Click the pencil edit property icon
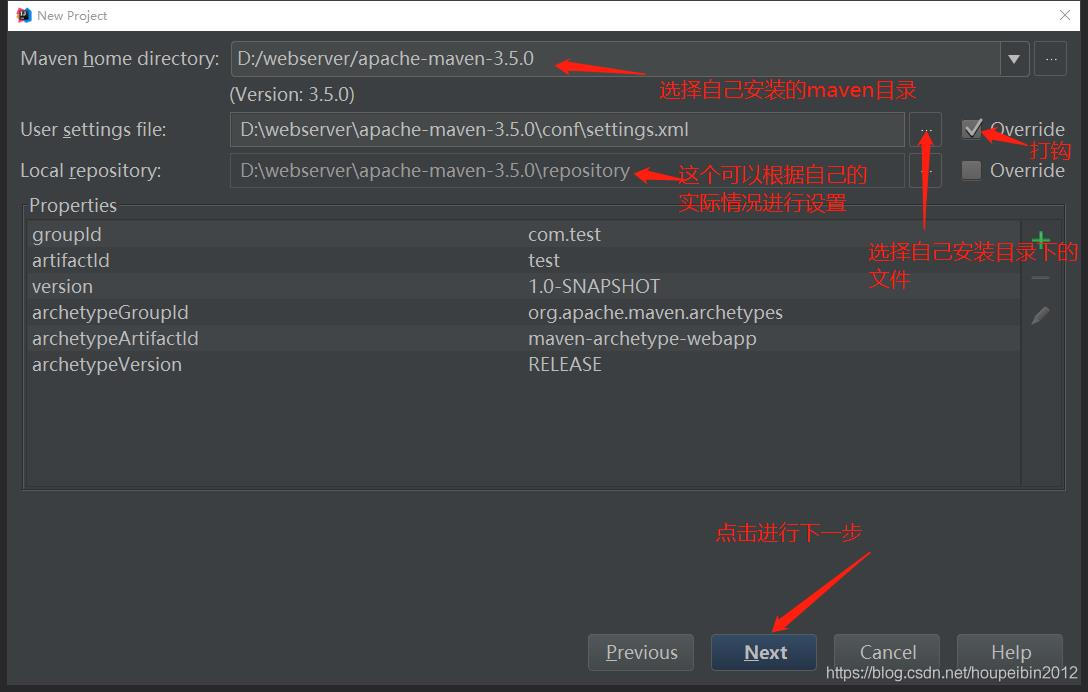Viewport: 1088px width, 692px height. (1040, 315)
